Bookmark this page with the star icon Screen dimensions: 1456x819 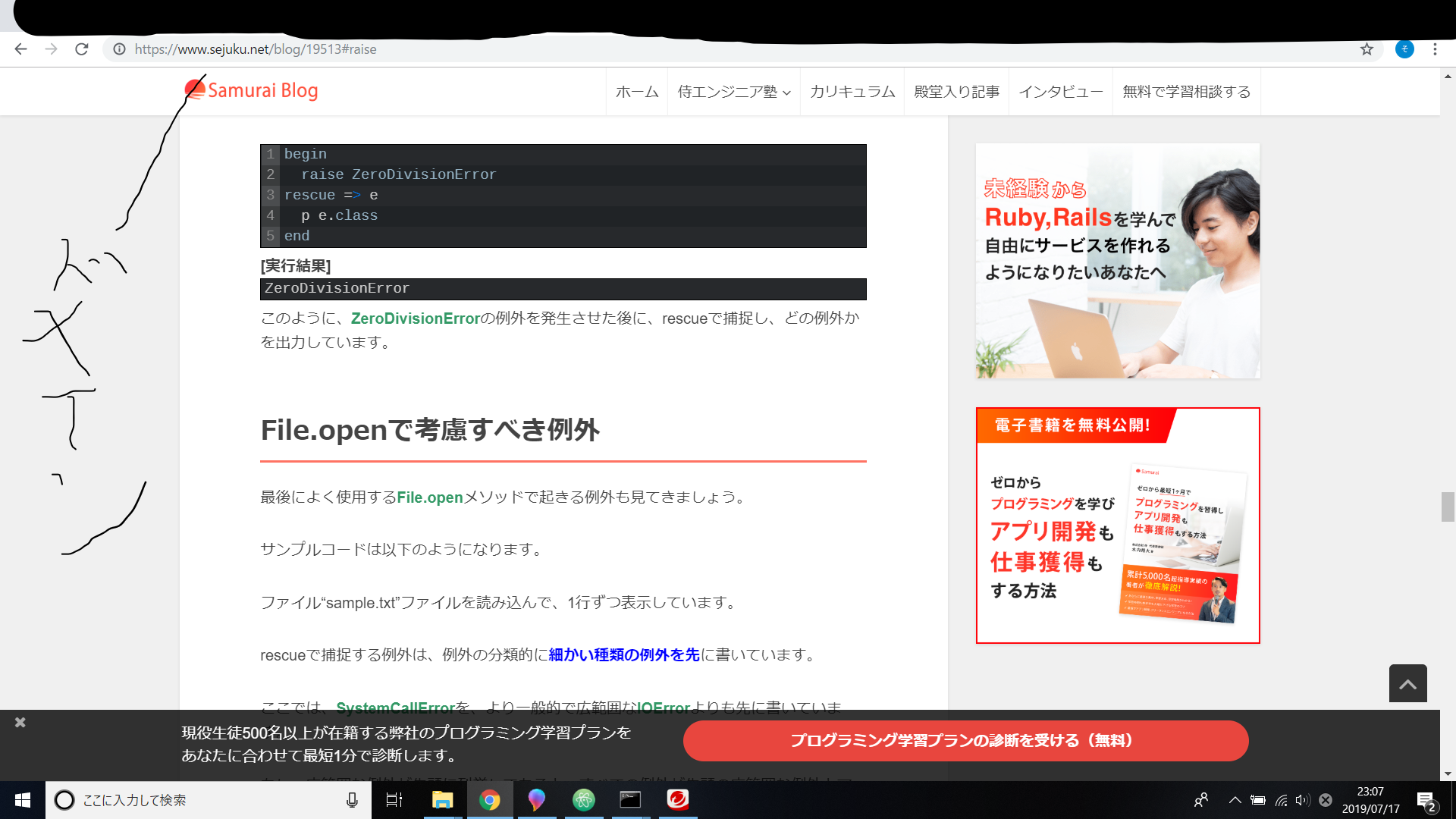(x=1367, y=49)
